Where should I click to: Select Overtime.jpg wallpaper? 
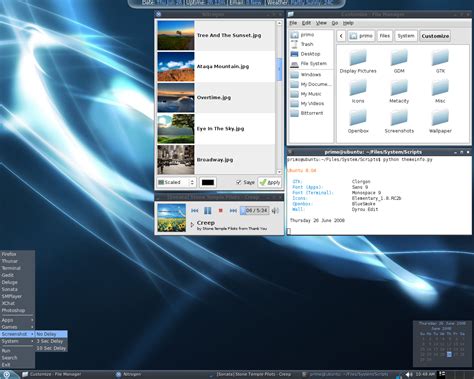click(x=216, y=97)
